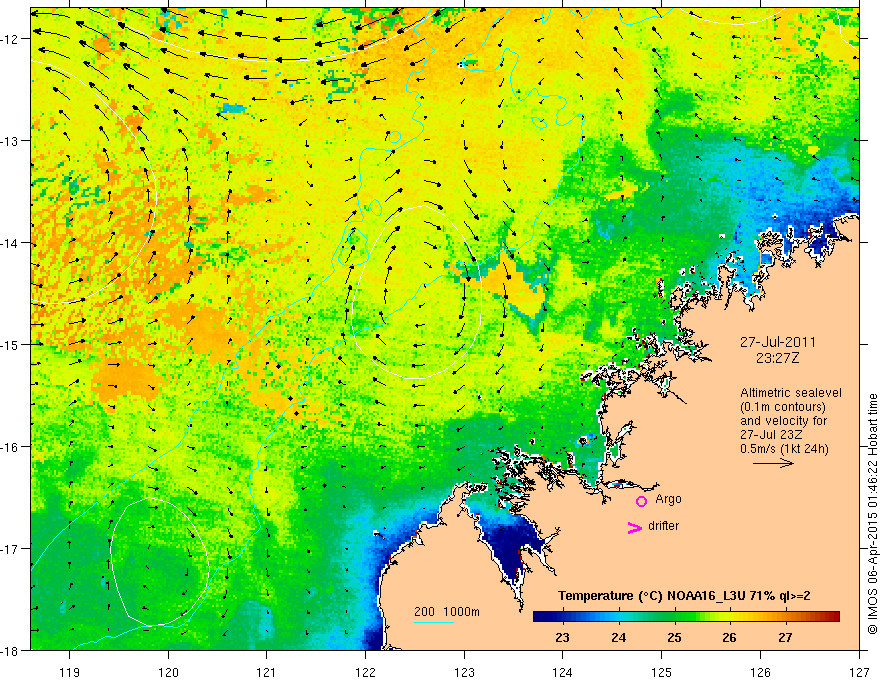880x680 pixels.
Task: Click longitude axis label 123
Action: pyautogui.click(x=464, y=673)
